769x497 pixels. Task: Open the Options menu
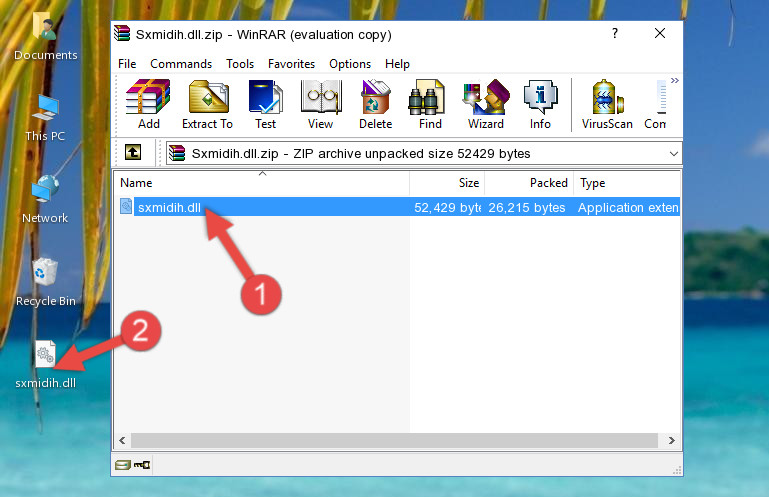[350, 64]
